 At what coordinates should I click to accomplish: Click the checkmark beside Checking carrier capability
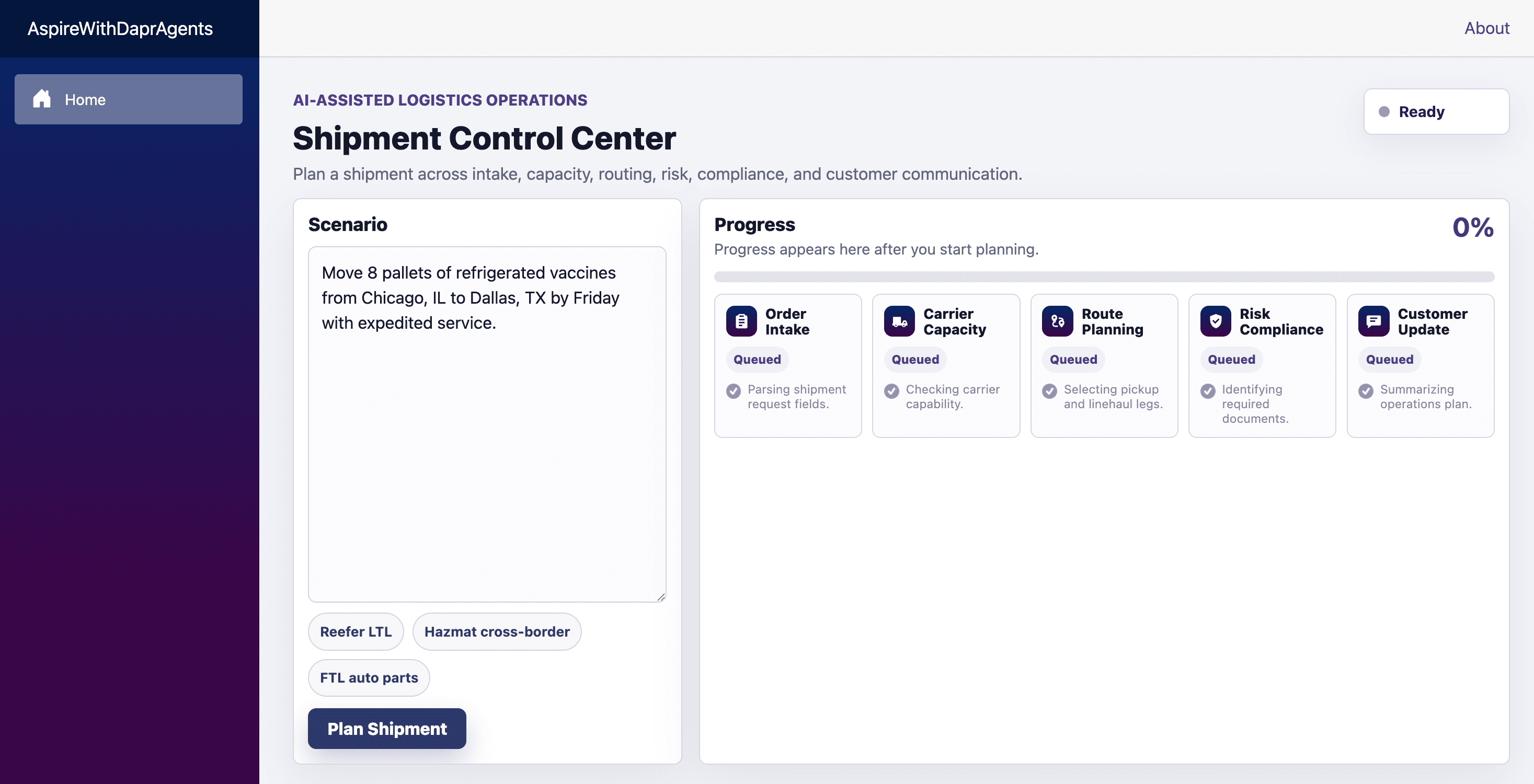[891, 391]
